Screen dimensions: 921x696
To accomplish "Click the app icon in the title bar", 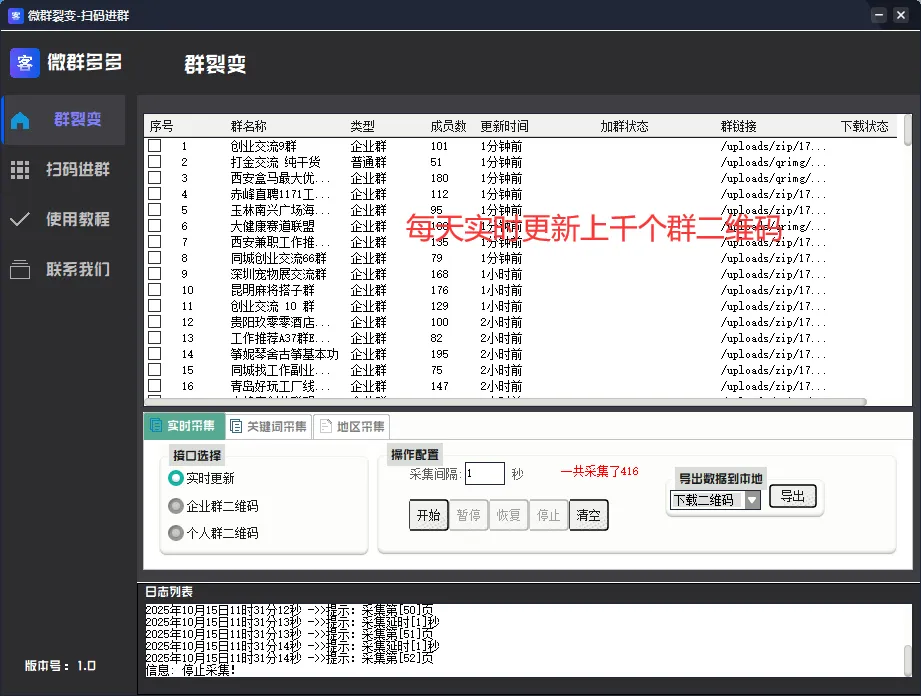I will click(x=14, y=15).
